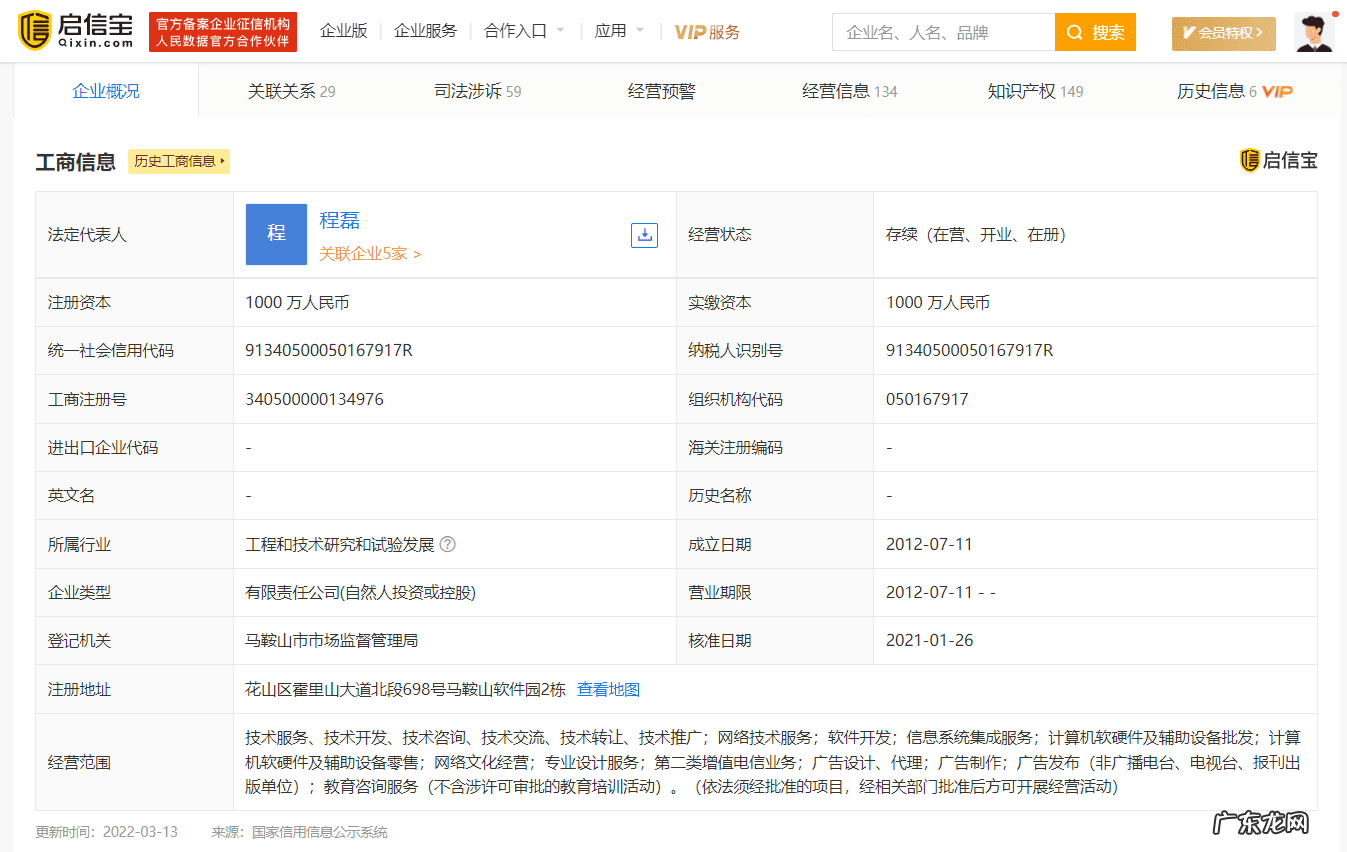Open the search icon in search bar

pos(1074,32)
